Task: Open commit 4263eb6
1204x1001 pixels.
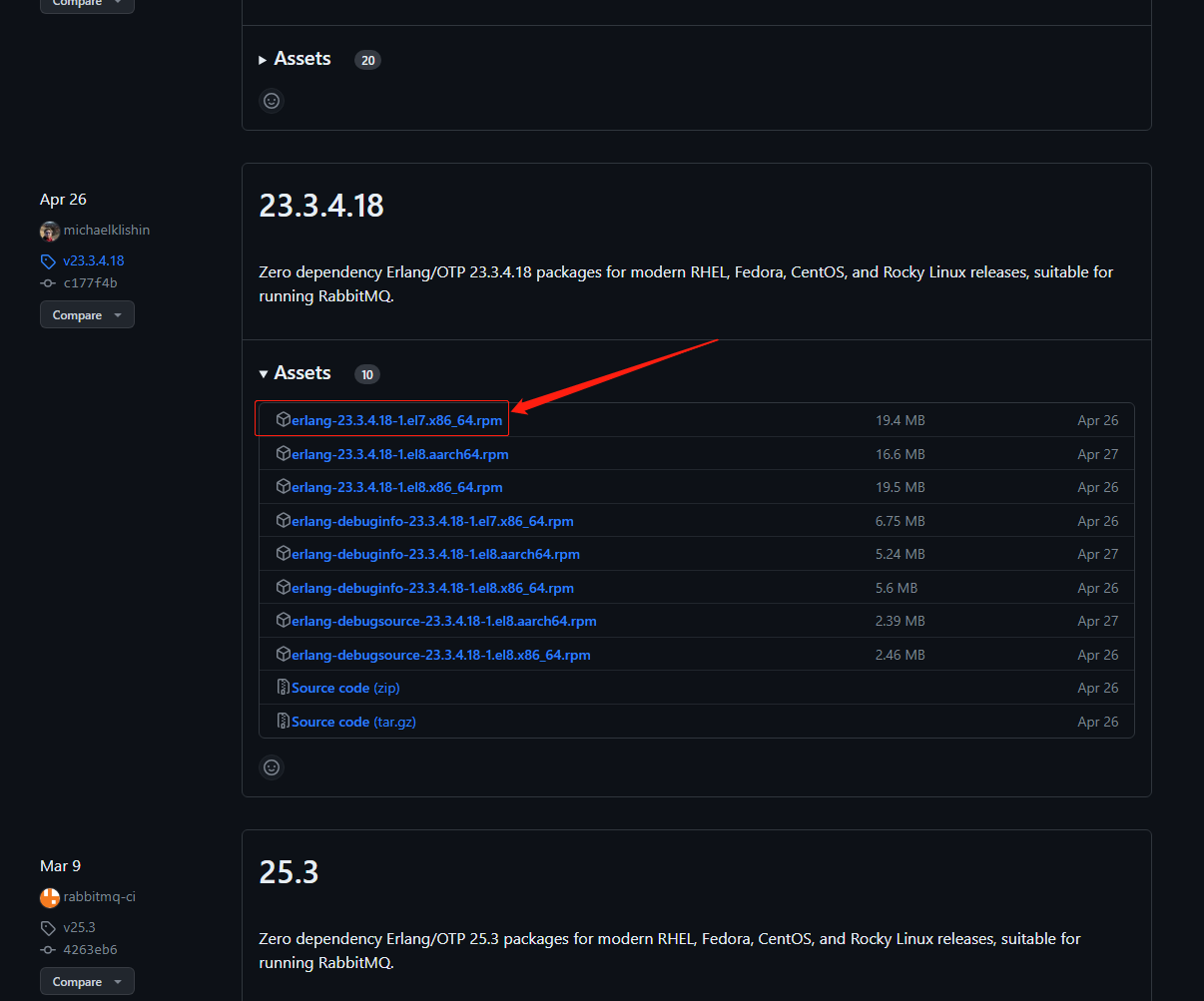Action: [90, 950]
